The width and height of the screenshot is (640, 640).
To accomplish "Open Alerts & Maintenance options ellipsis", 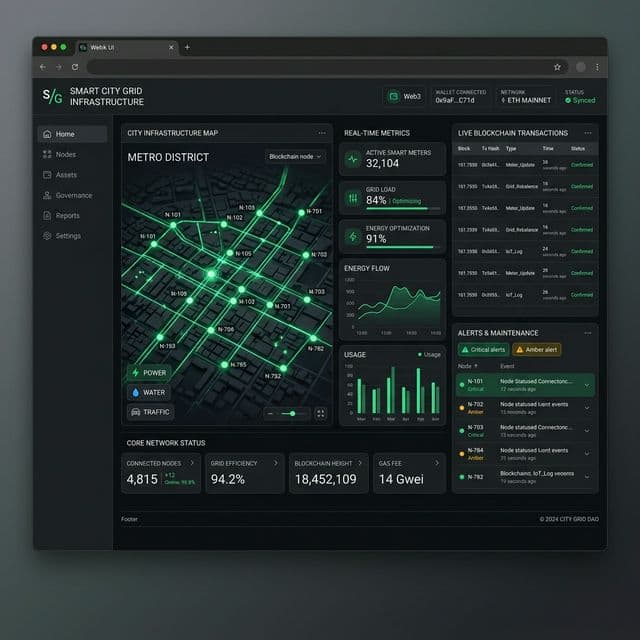I will click(588, 333).
